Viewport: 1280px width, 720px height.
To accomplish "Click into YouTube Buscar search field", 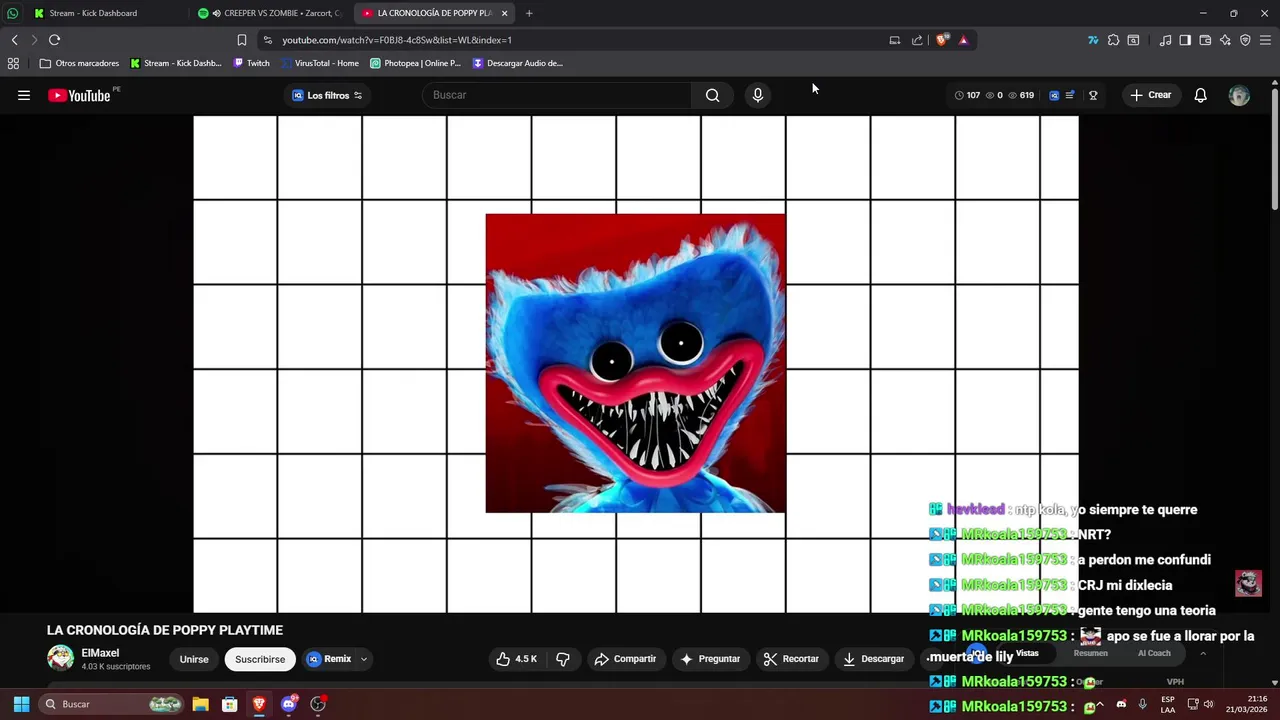I will pos(557,95).
